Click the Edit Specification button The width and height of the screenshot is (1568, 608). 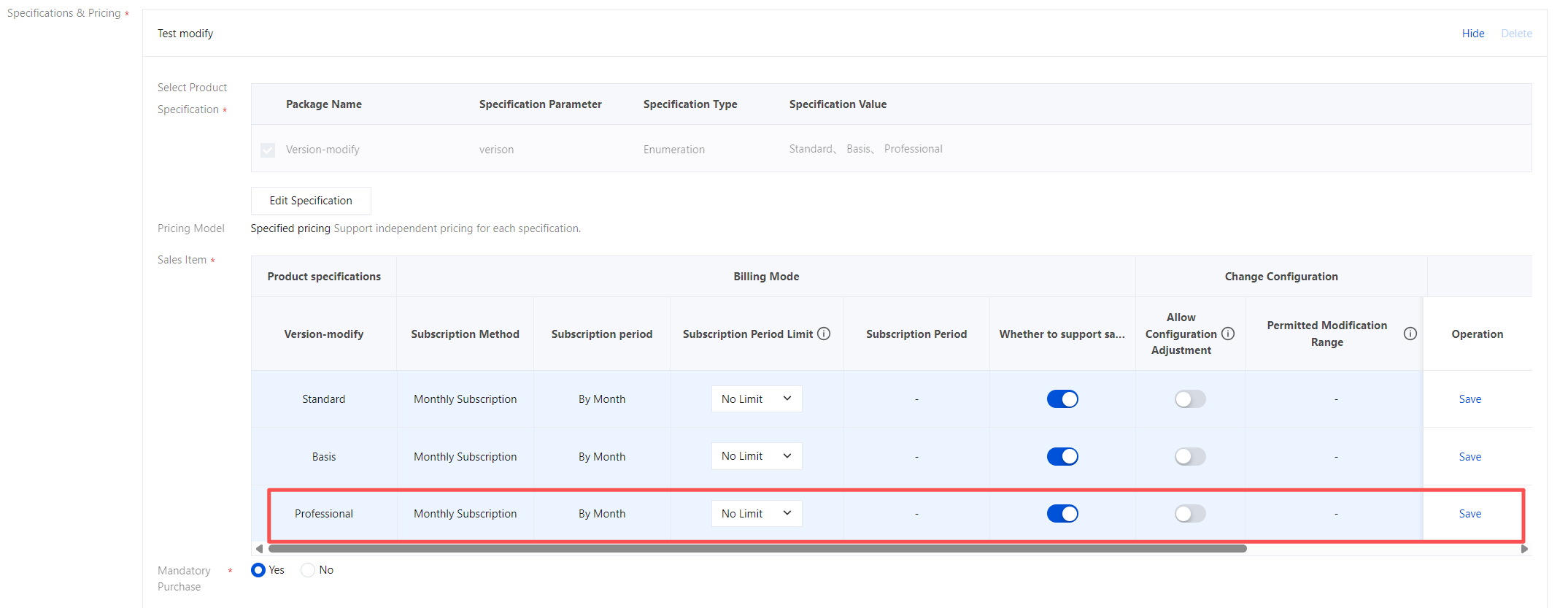[x=311, y=201]
